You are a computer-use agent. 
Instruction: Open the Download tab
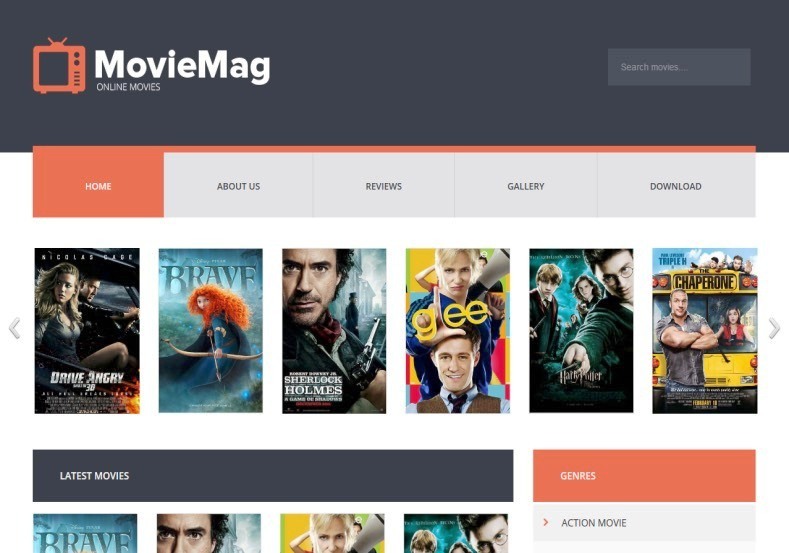(676, 186)
